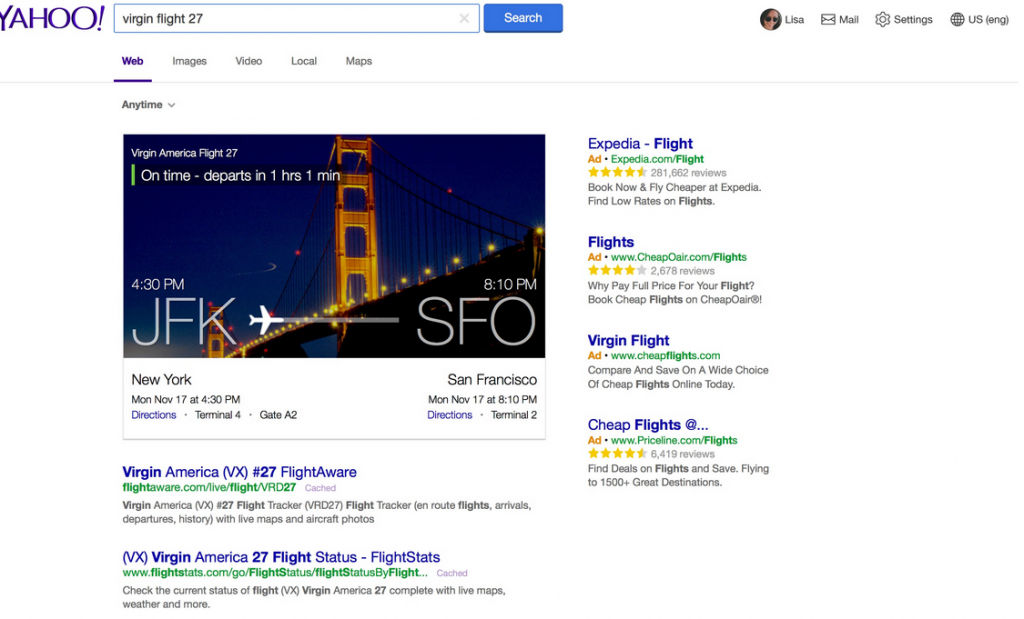Image resolution: width=1024 pixels, height=619 pixels.
Task: Click the 'Terminal 4' text
Action: click(x=217, y=415)
